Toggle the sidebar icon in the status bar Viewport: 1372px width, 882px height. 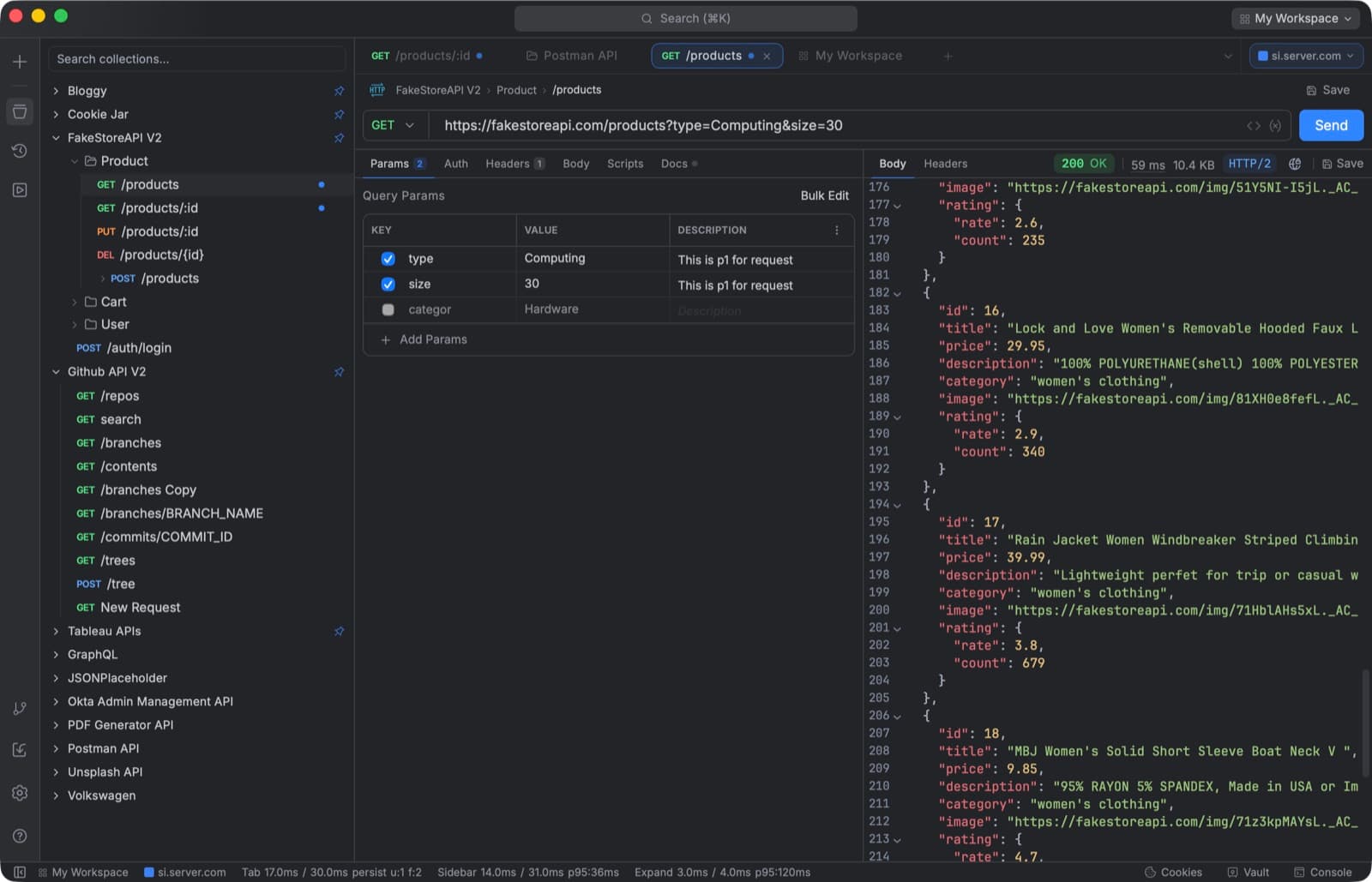point(20,873)
